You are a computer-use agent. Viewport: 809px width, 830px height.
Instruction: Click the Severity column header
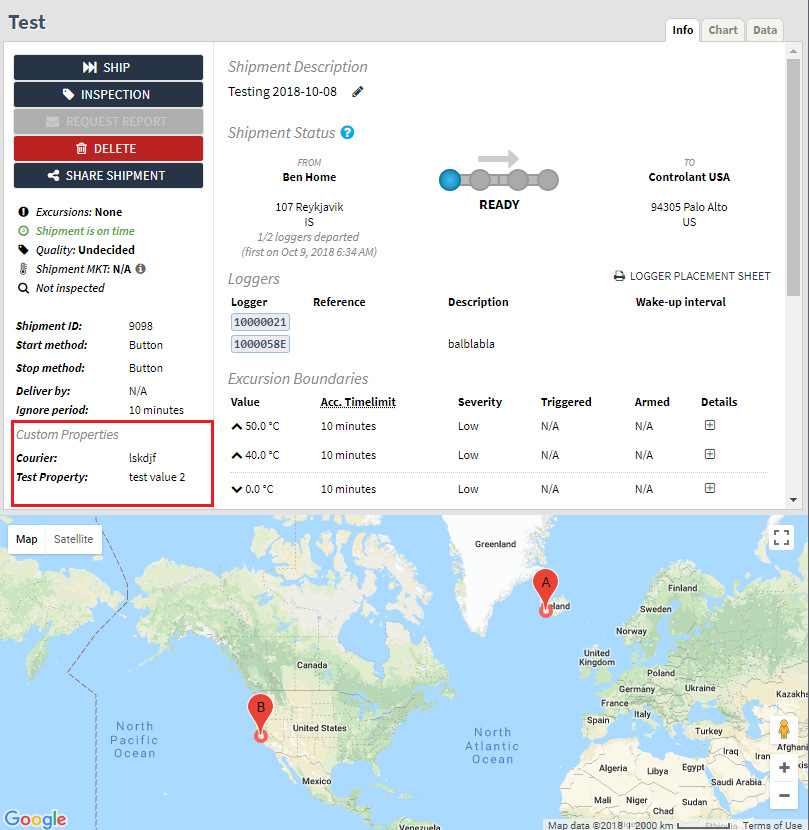pyautogui.click(x=480, y=402)
